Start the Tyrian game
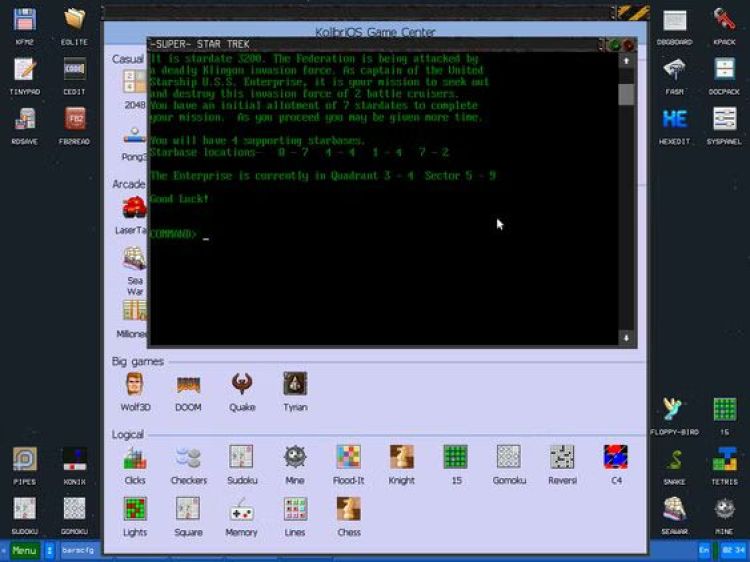 click(294, 385)
